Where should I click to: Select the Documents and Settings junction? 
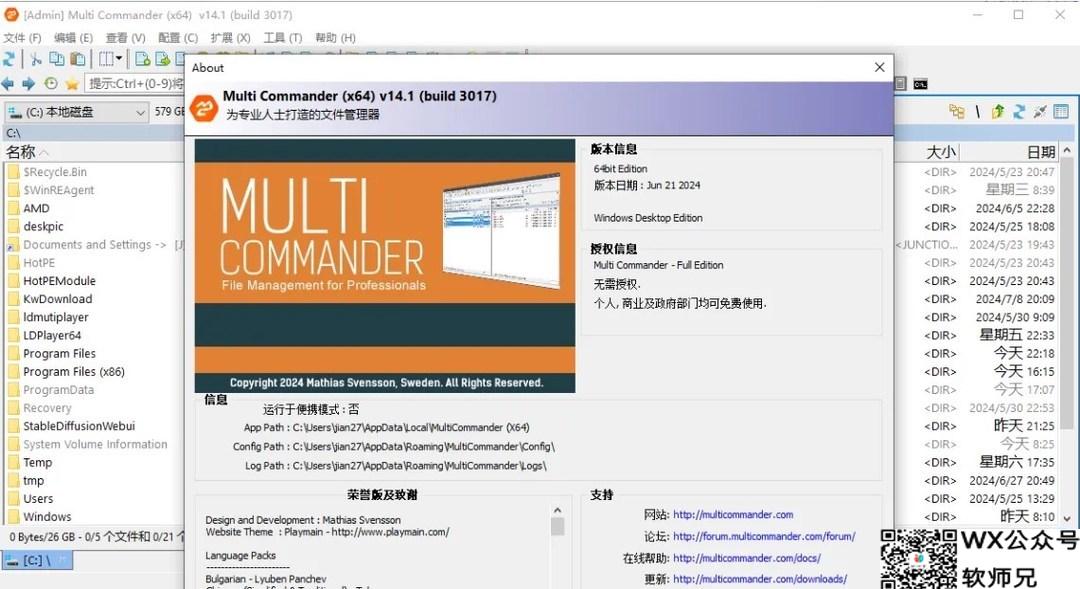tap(93, 245)
